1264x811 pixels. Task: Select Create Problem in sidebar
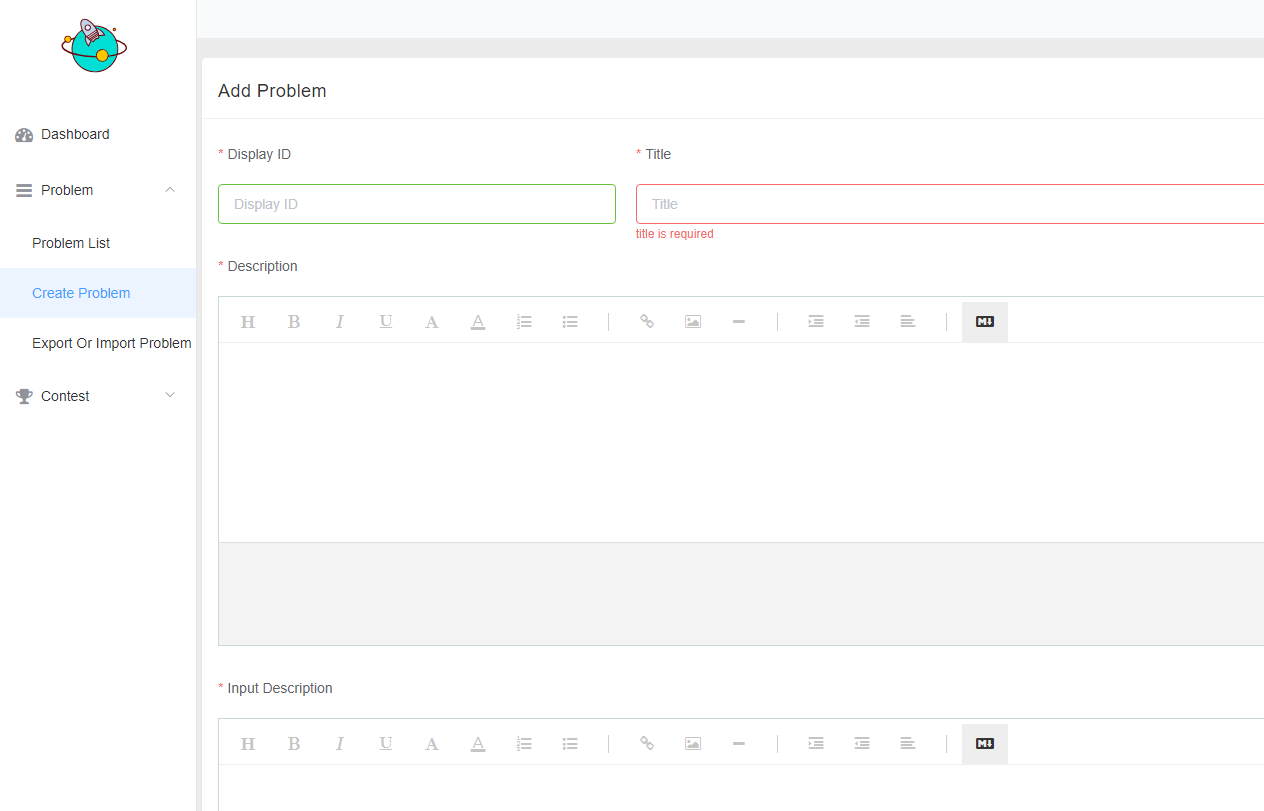[x=81, y=293]
